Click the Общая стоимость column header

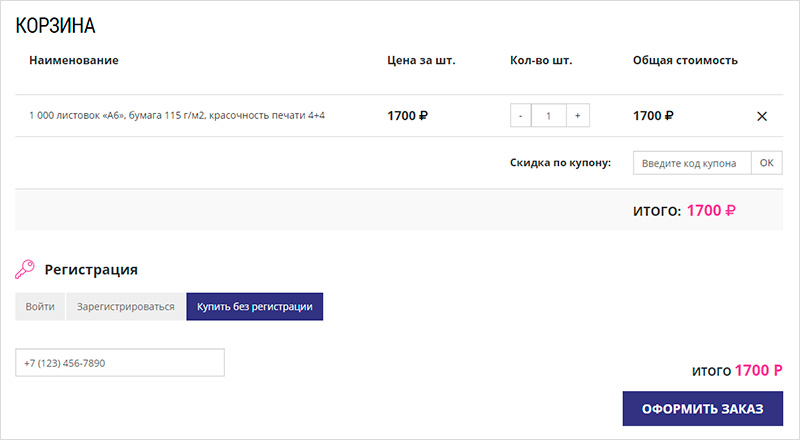click(x=685, y=60)
